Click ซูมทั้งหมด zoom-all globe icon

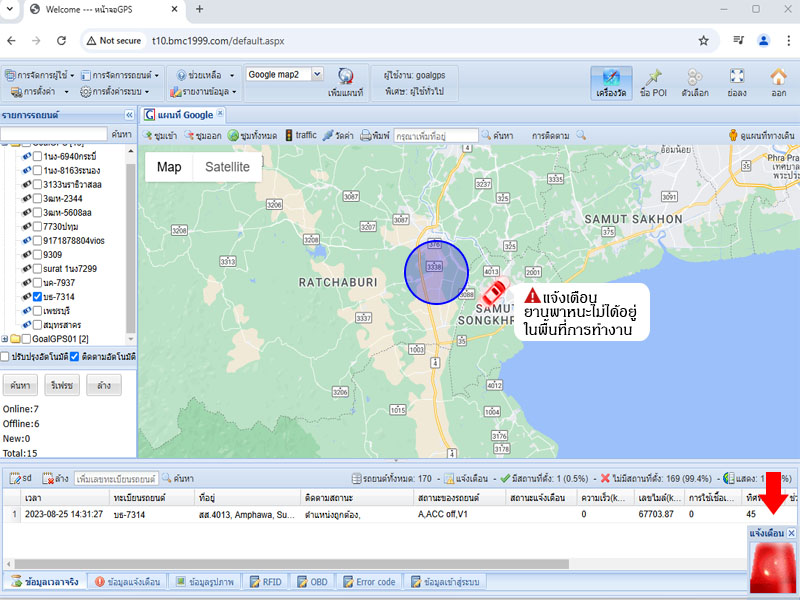pyautogui.click(x=252, y=136)
